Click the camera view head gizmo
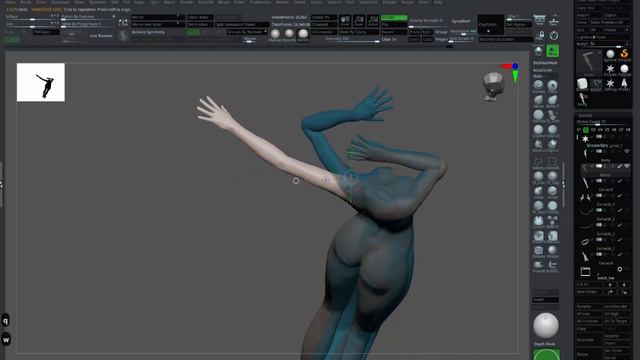Screen dimensions: 640x360 492,86
